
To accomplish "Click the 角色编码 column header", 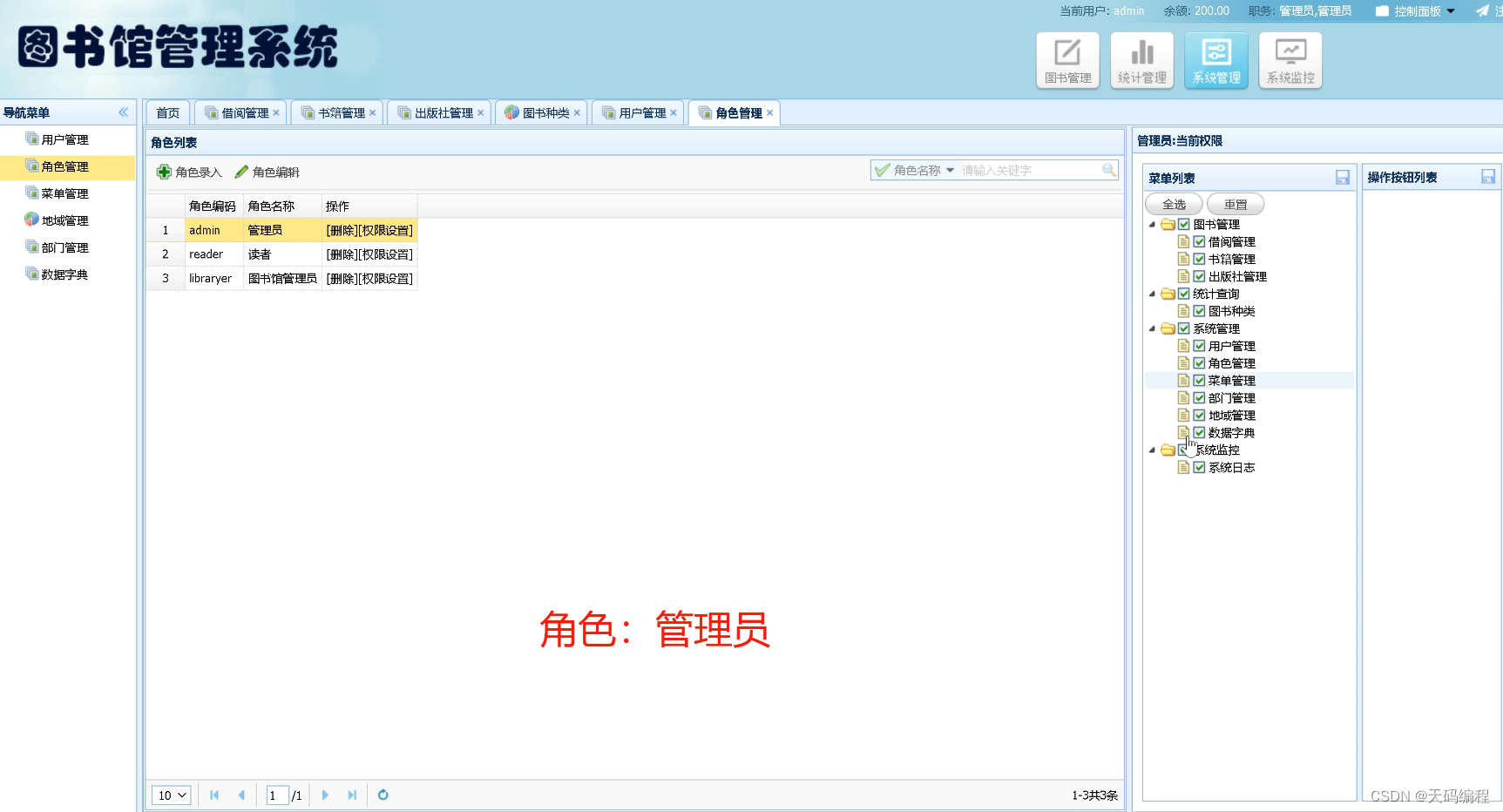I will click(x=213, y=206).
